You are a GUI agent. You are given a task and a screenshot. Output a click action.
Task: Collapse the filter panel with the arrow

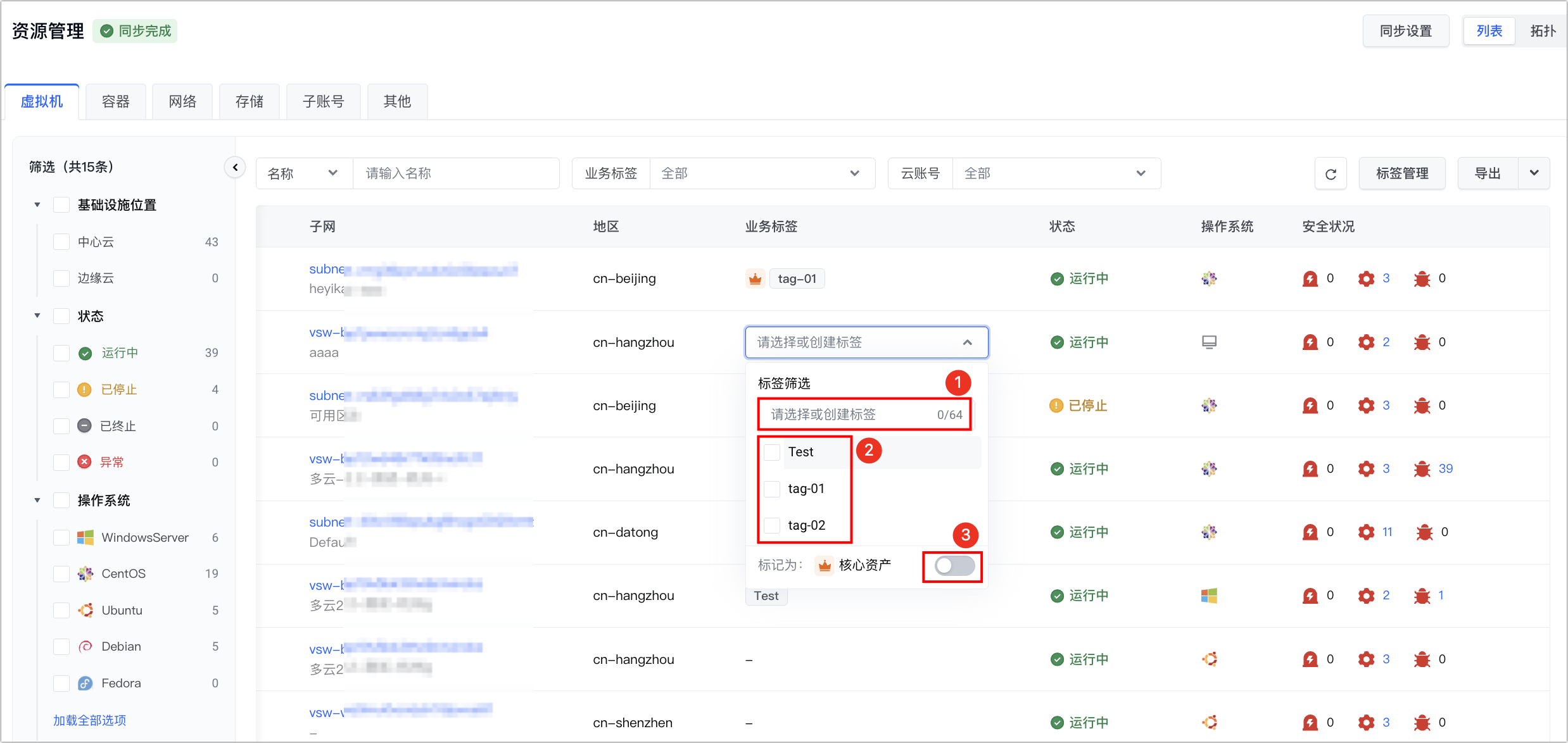[235, 167]
